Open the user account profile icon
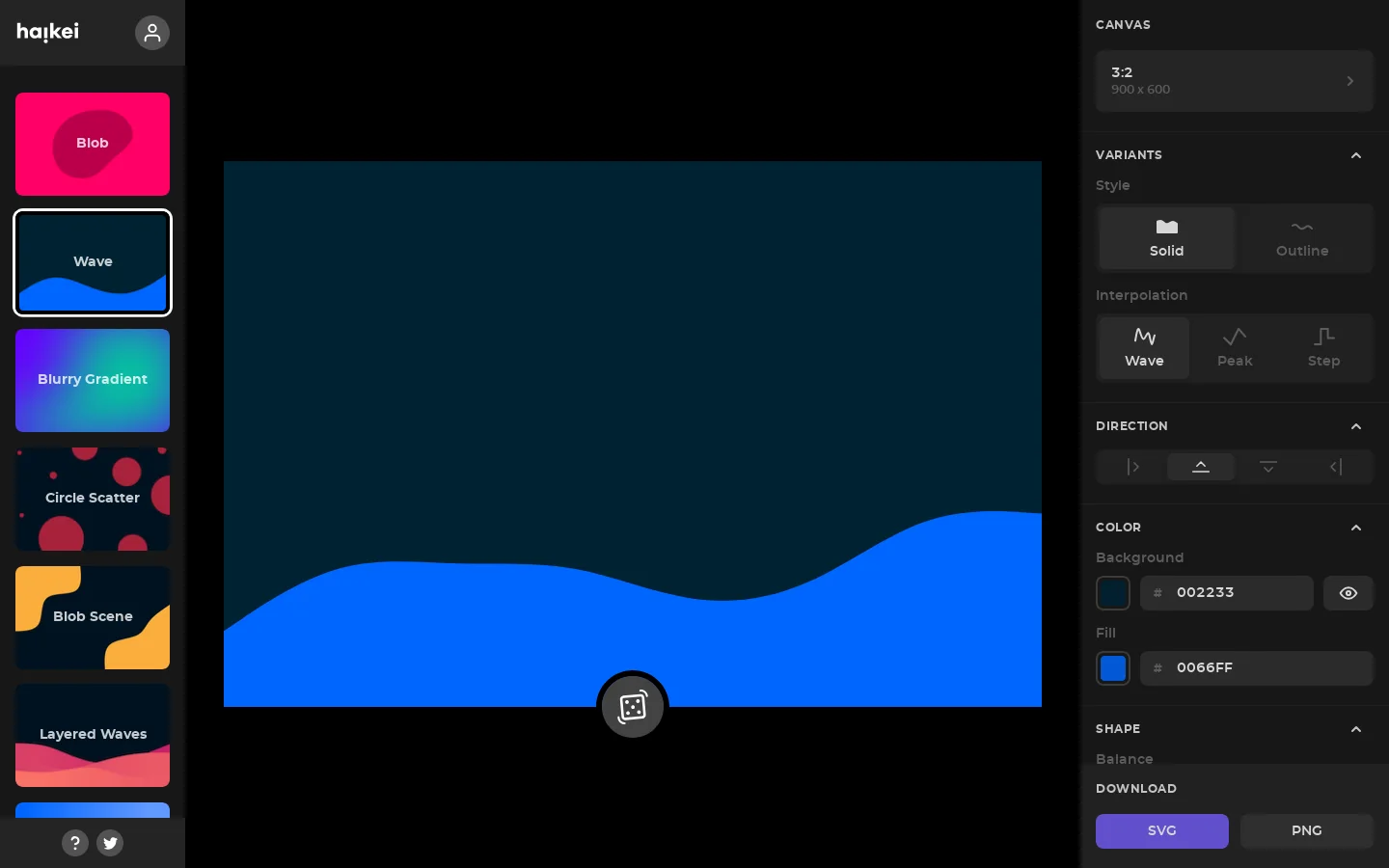This screenshot has height=868, width=1389. tap(151, 33)
